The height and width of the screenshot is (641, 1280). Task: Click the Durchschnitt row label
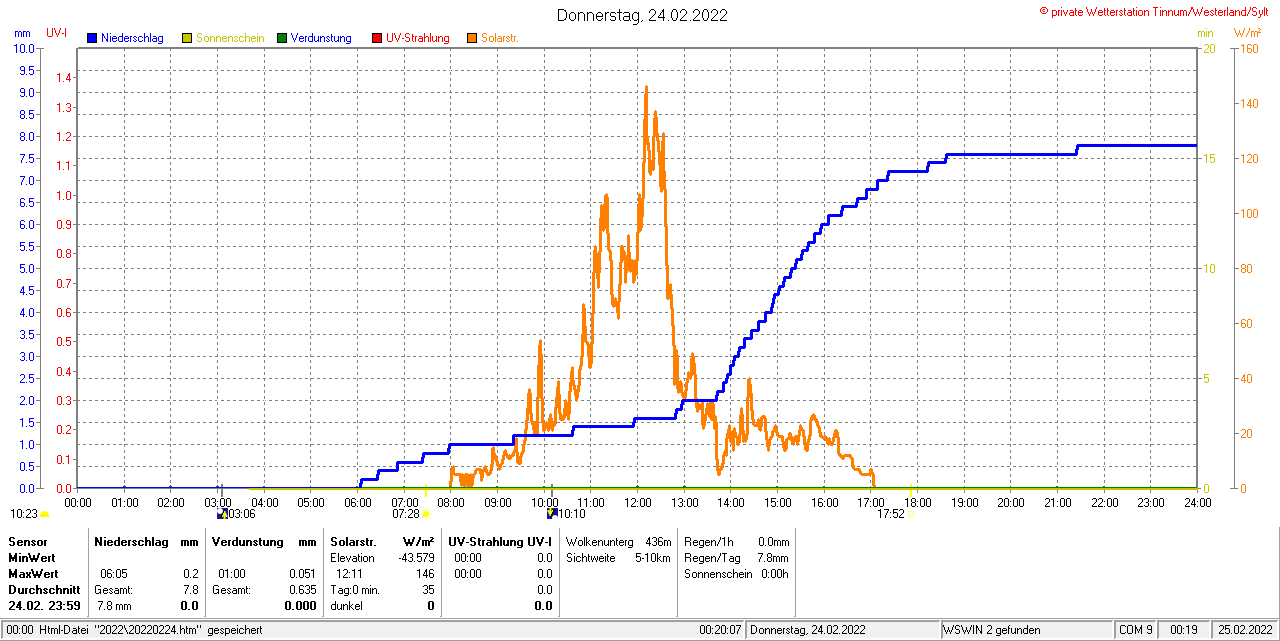pos(44,590)
